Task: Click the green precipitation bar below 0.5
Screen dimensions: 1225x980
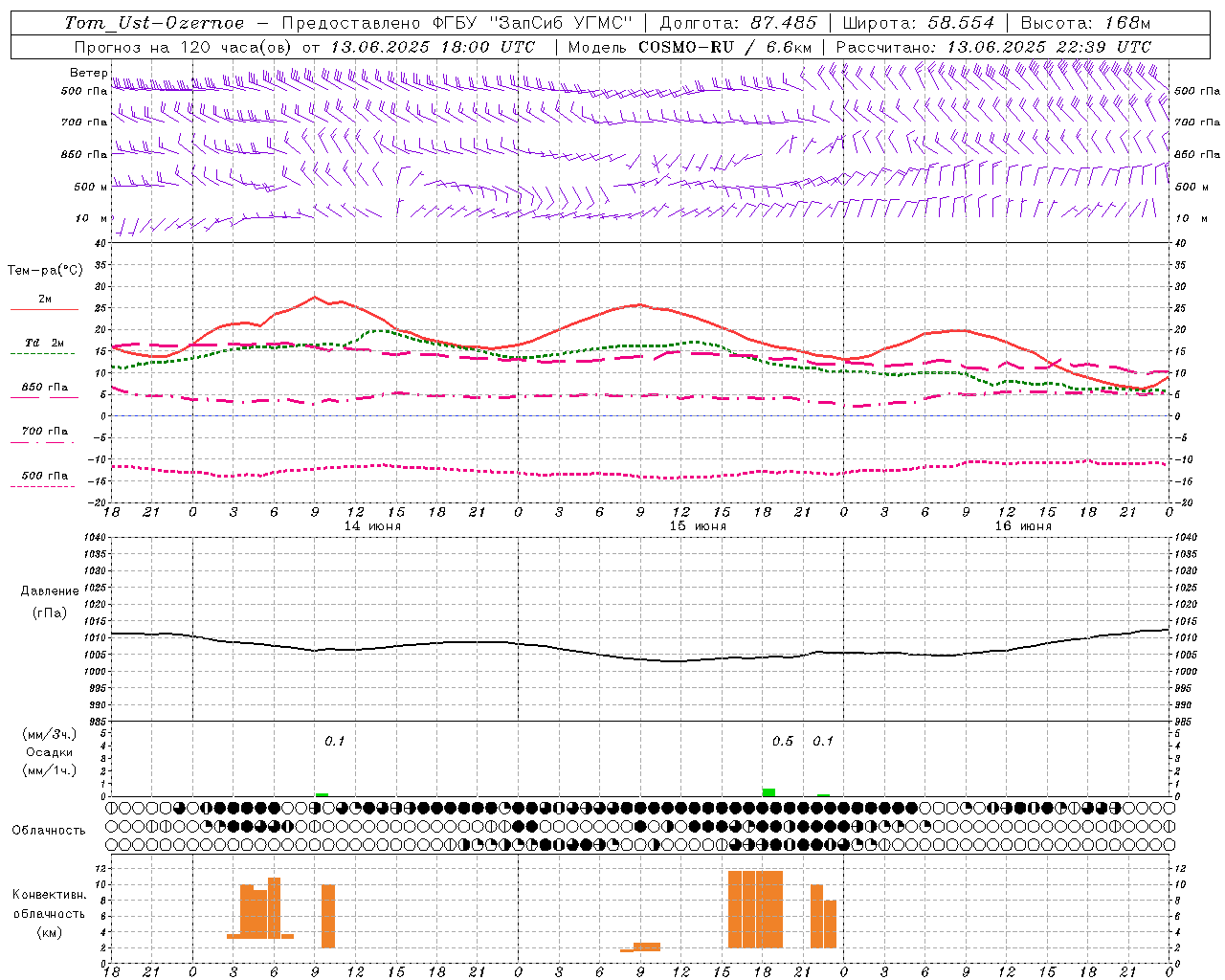Action: pos(768,792)
